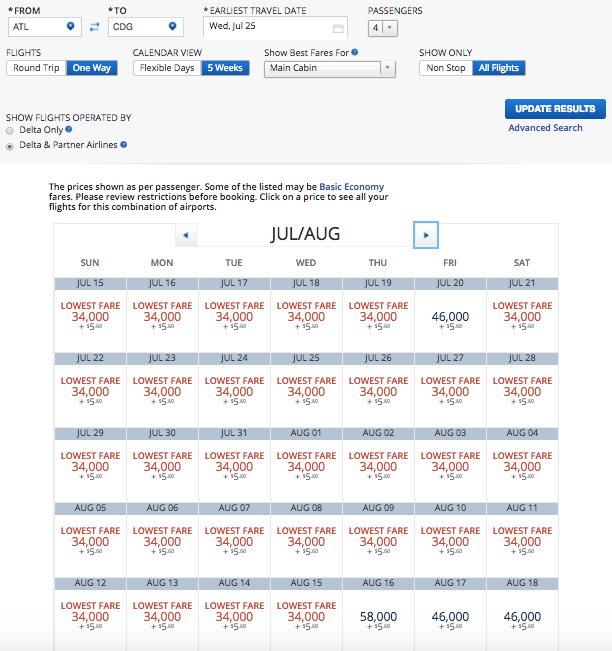Click the location pin in the To field

(172, 27)
